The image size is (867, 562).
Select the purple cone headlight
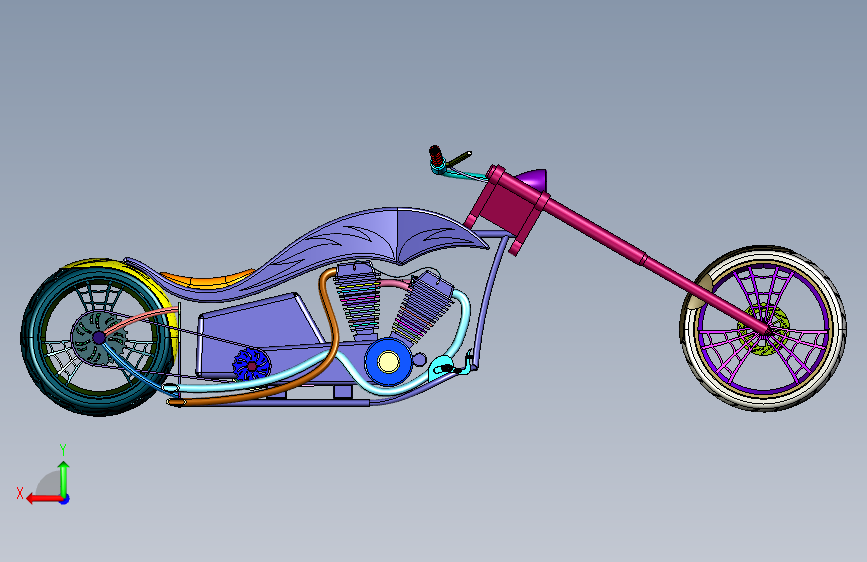click(x=532, y=180)
